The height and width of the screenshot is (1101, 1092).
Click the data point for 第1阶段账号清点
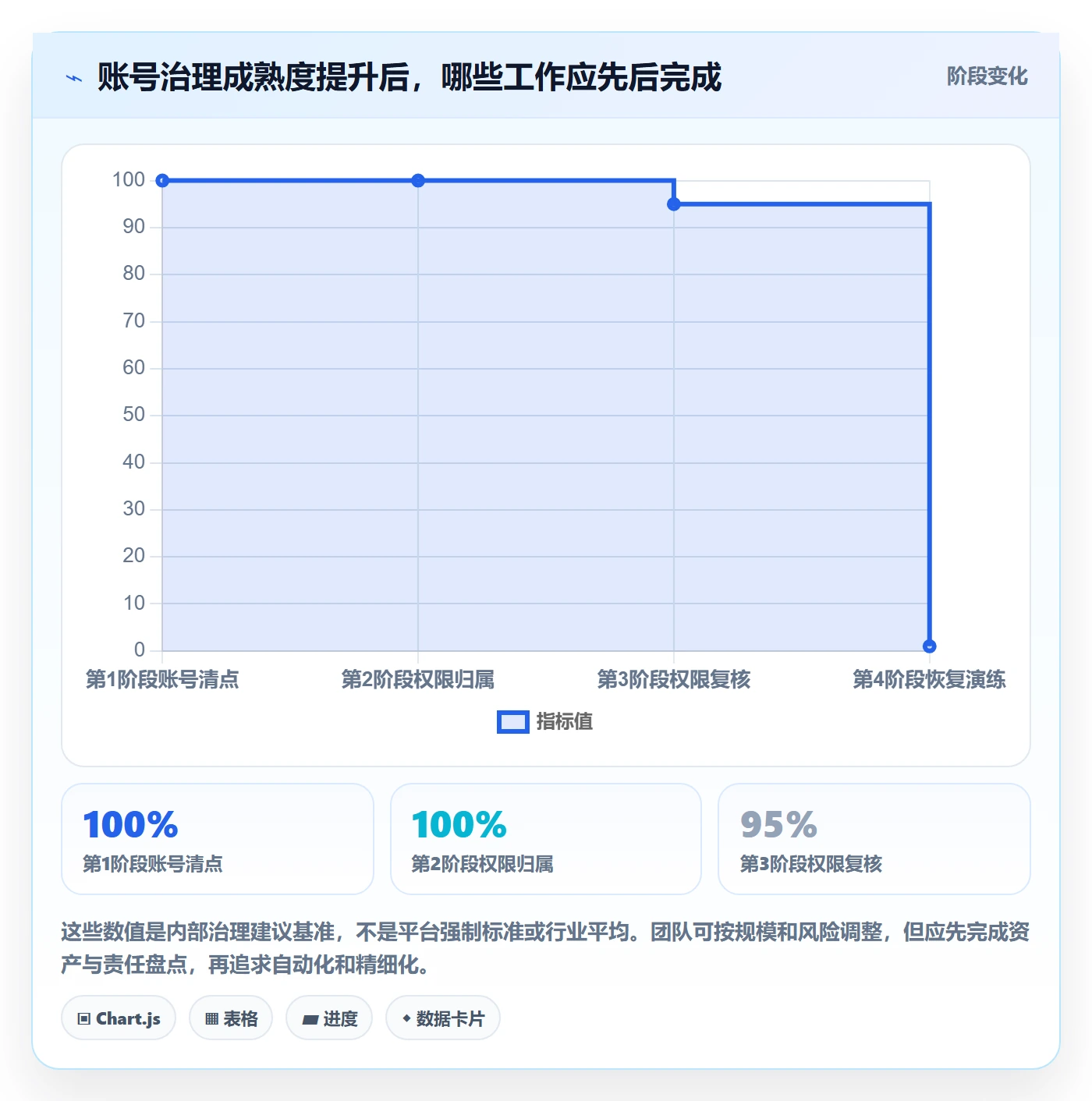coord(162,181)
